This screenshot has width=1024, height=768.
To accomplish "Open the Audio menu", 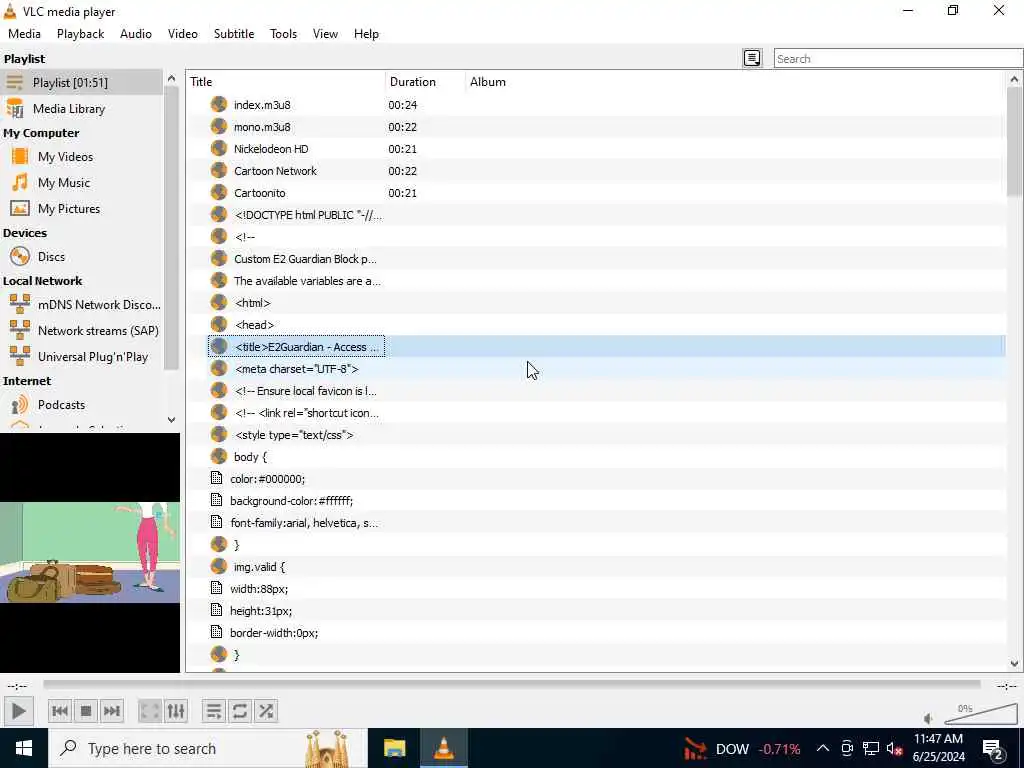I will (136, 34).
